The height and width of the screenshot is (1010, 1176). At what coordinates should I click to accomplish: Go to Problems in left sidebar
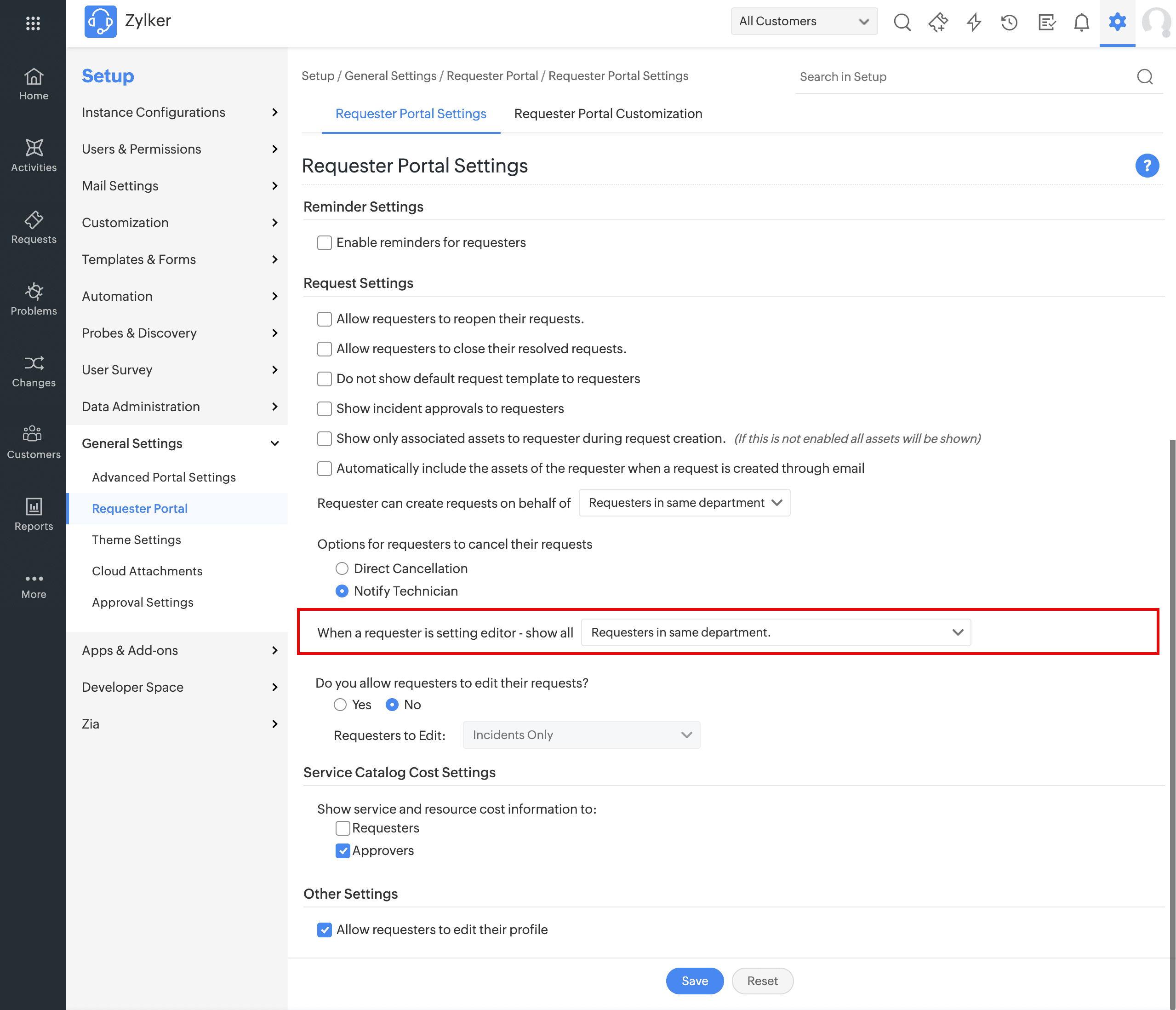point(34,299)
